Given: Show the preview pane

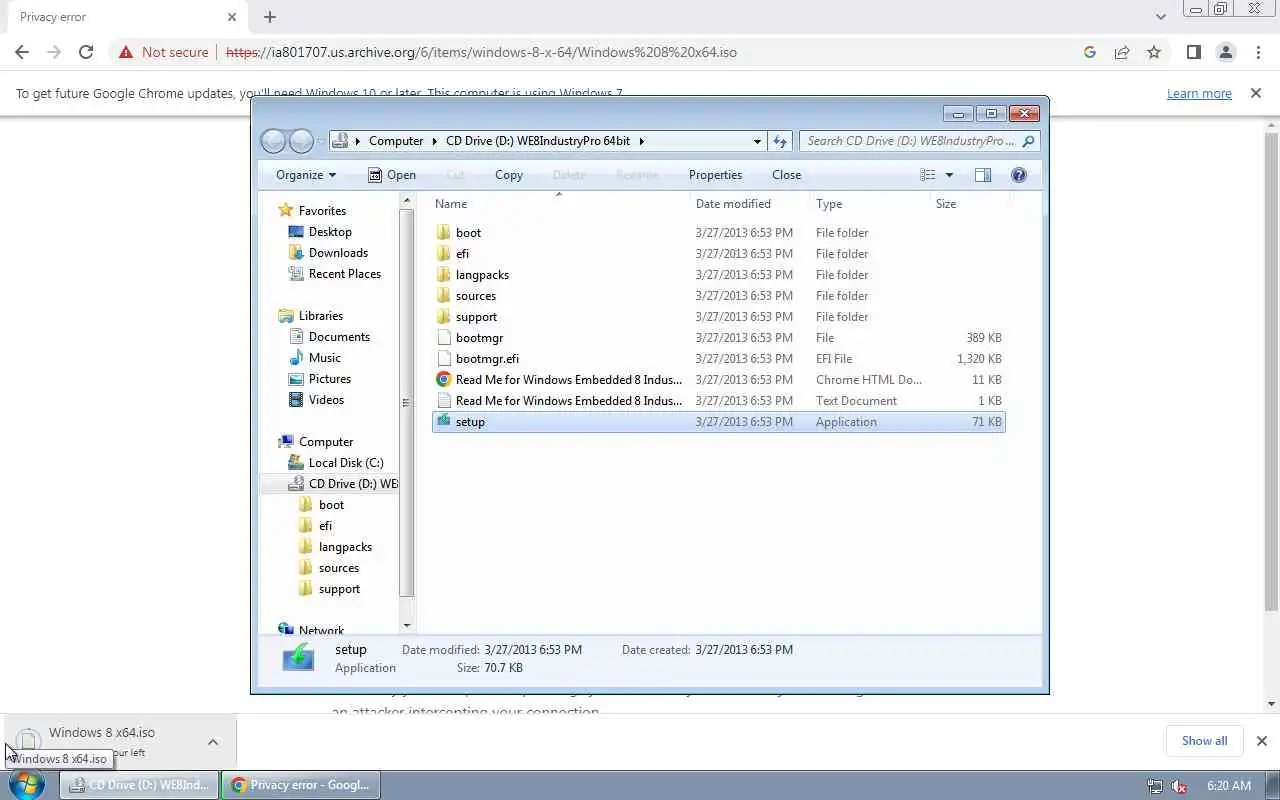Looking at the screenshot, I should (x=983, y=175).
